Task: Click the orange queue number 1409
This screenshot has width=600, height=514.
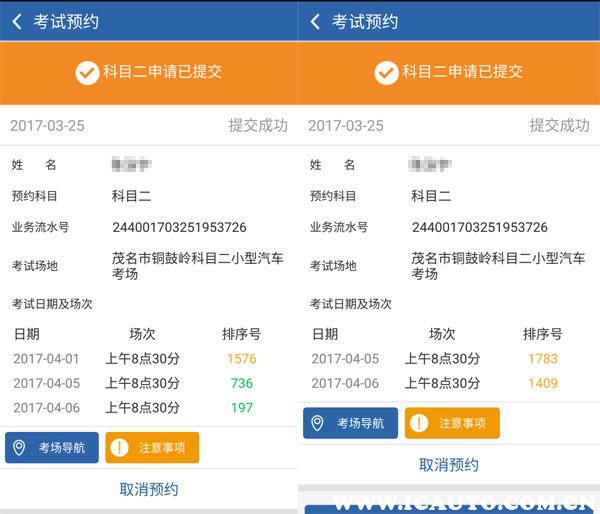Action: (542, 383)
